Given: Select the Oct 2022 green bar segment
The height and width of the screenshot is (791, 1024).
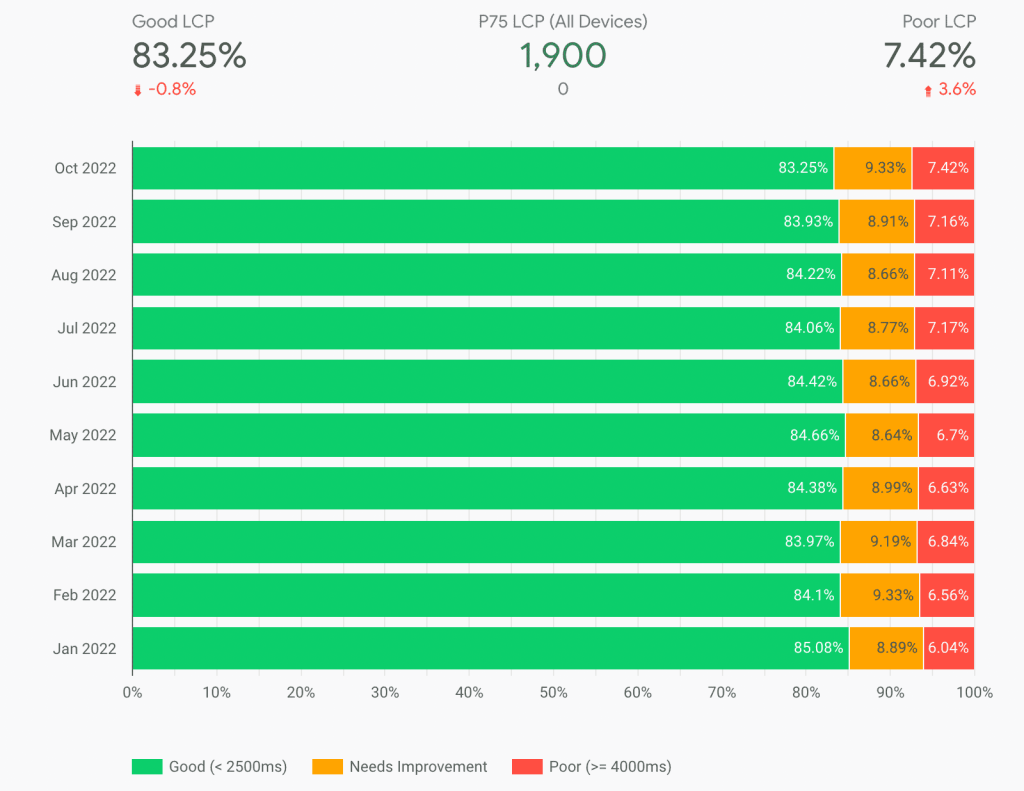Looking at the screenshot, I should [480, 168].
